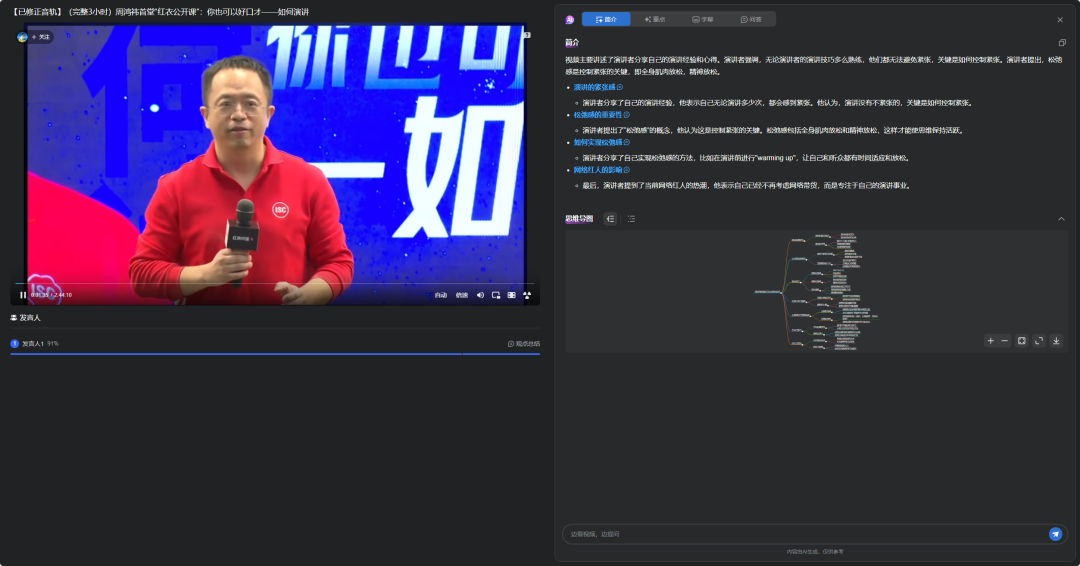Open picture-in-picture mode icon
This screenshot has width=1080, height=566.
tap(496, 295)
